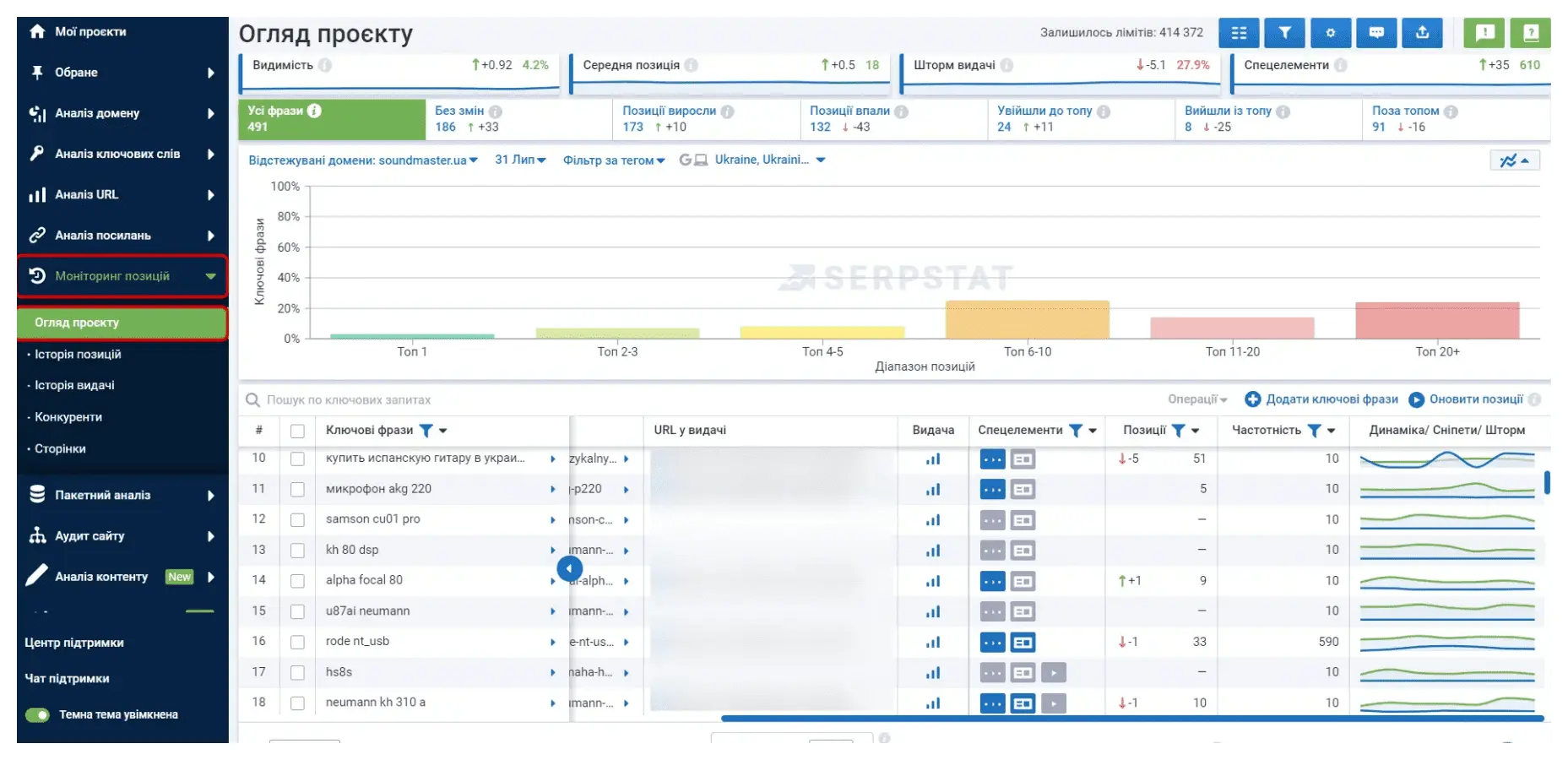Open the Операції dropdown
Screen dimensions: 1568x760
[1197, 399]
